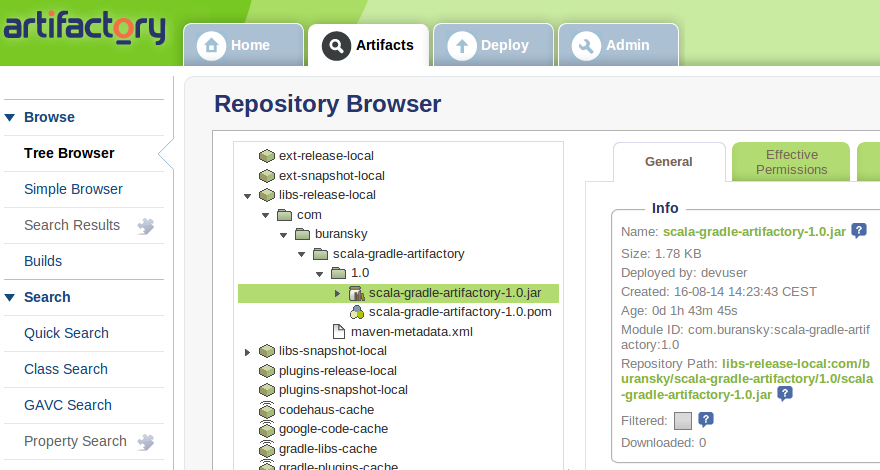The height and width of the screenshot is (470, 880).
Task: Click the Artifacts magnifier icon
Action: 336,45
